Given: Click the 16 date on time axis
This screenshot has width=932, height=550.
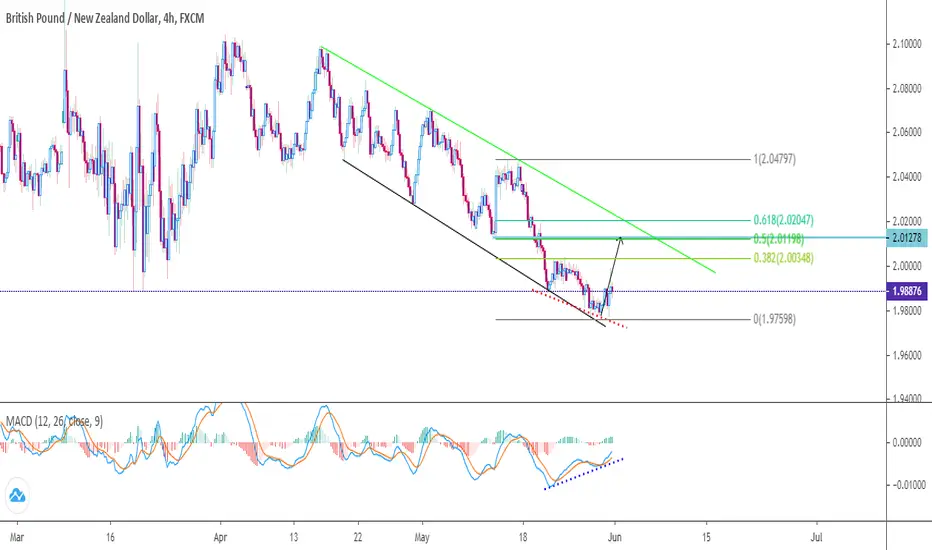Looking at the screenshot, I should [110, 538].
